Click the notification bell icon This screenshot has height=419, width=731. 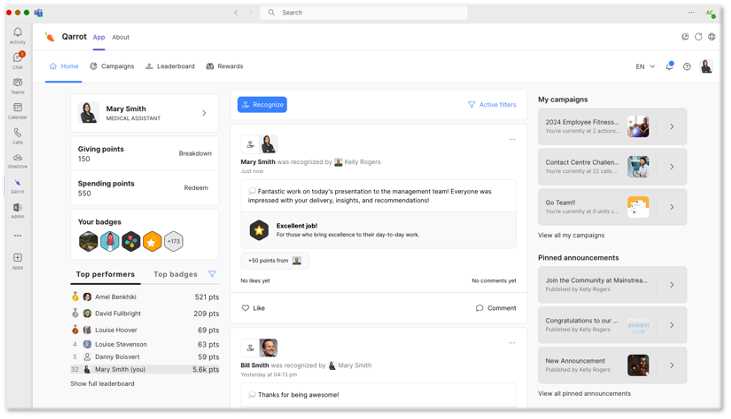pyautogui.click(x=669, y=66)
